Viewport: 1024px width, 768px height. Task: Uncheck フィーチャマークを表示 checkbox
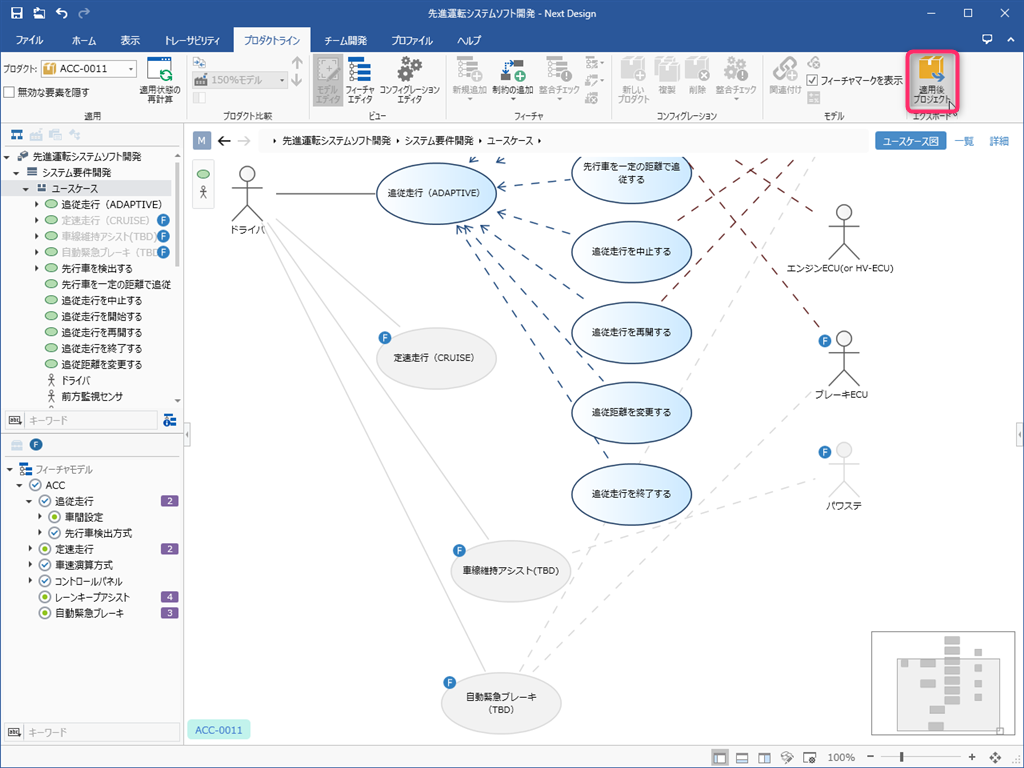[x=813, y=80]
